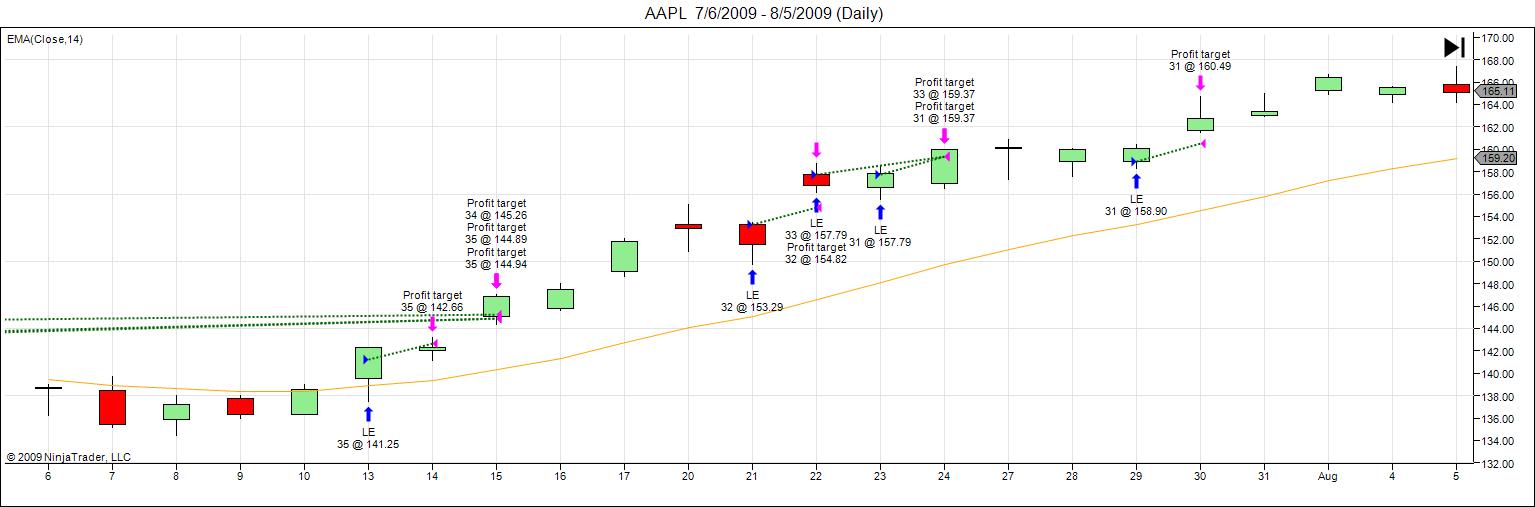The width and height of the screenshot is (1535, 507).
Task: Select the chart title AAPL 7/6/2009 - 8/5/2009
Action: [765, 13]
